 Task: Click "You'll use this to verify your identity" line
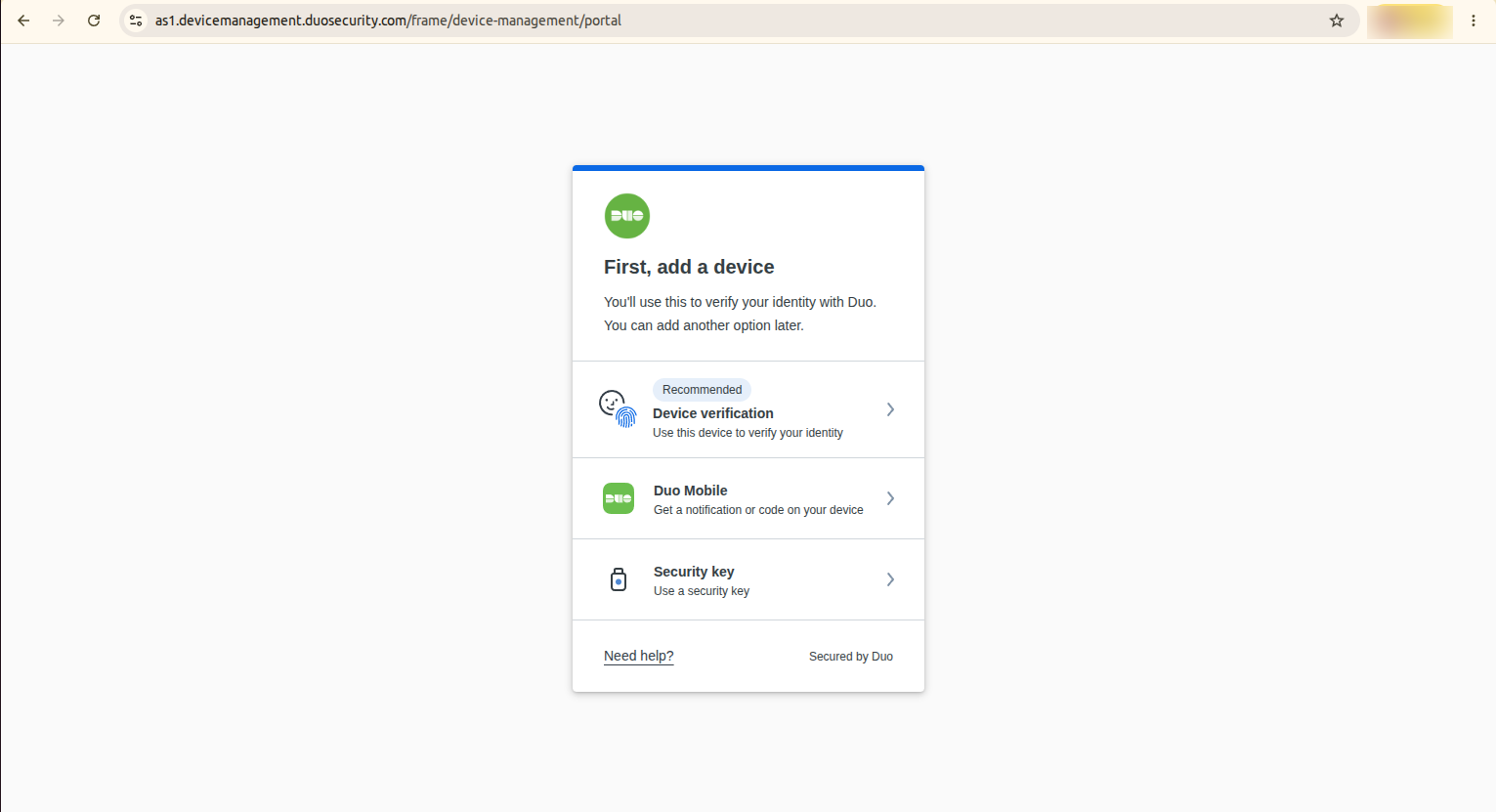[740, 302]
